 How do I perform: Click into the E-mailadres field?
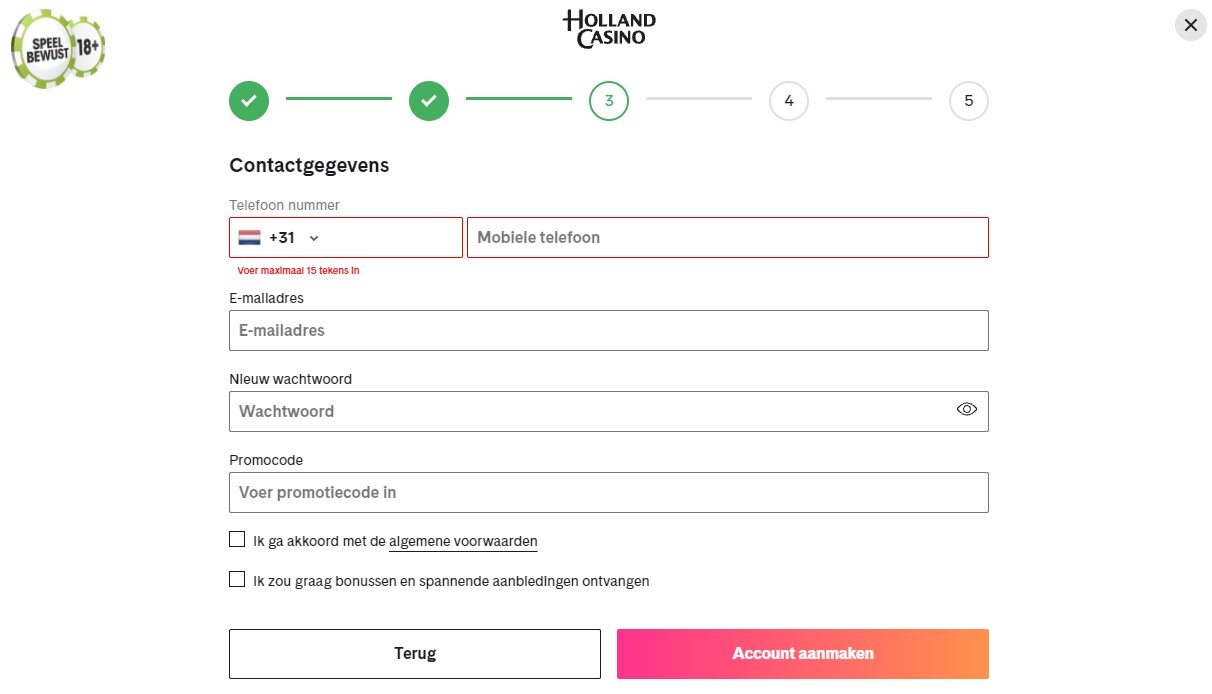click(x=608, y=331)
